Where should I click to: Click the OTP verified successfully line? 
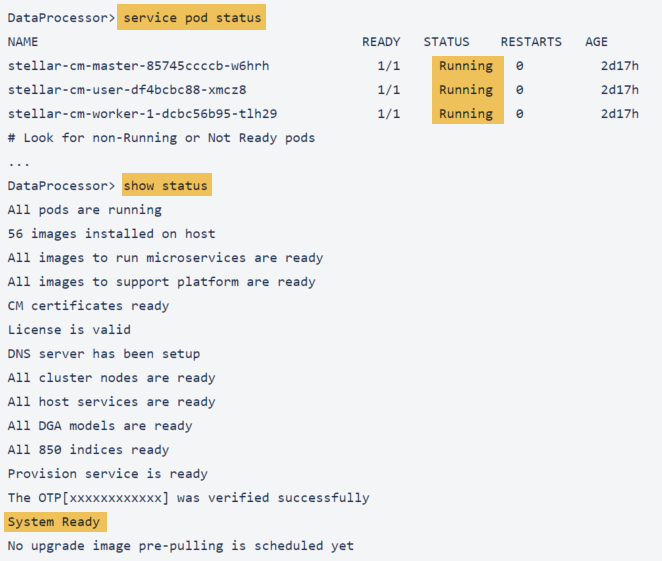188,498
